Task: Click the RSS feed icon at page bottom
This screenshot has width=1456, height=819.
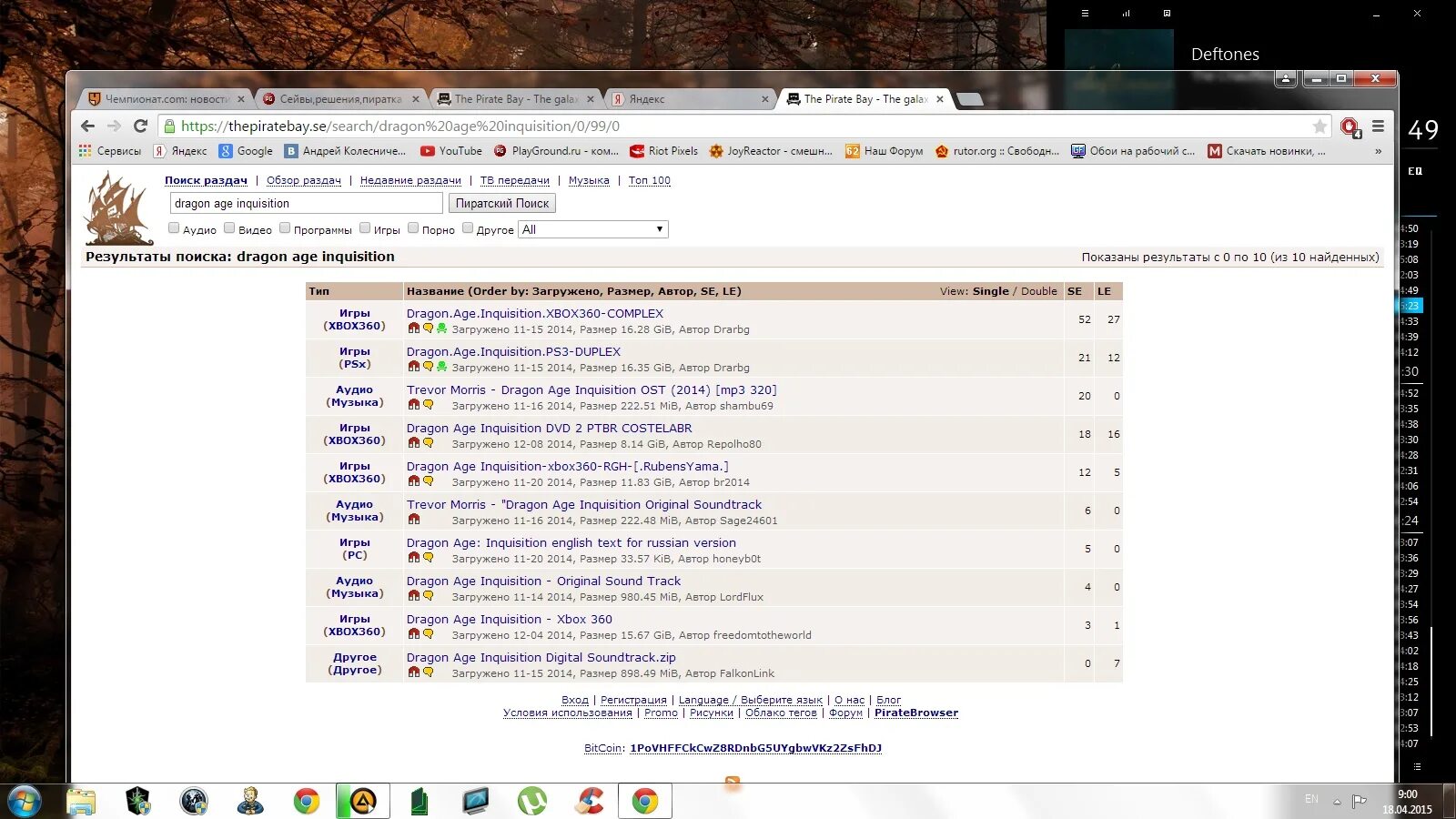Action: click(733, 782)
